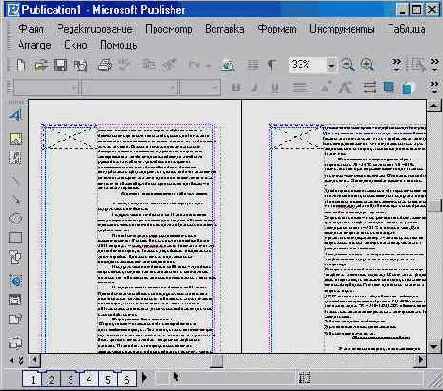Select the Picture Frame tool
Image resolution: width=443 pixels, height=391 pixels.
[x=15, y=138]
